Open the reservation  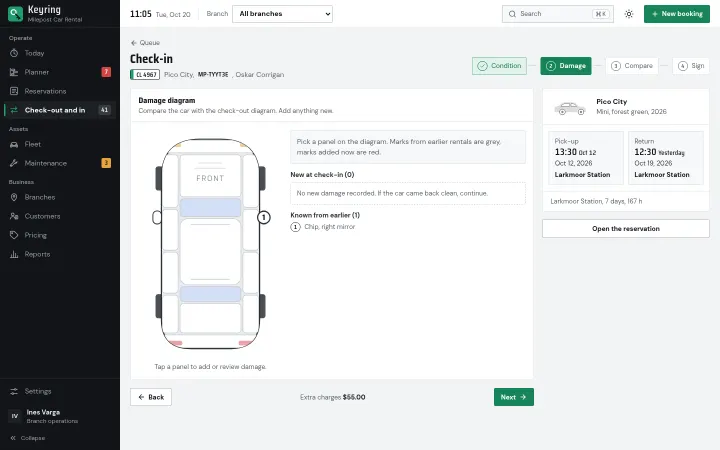(626, 229)
